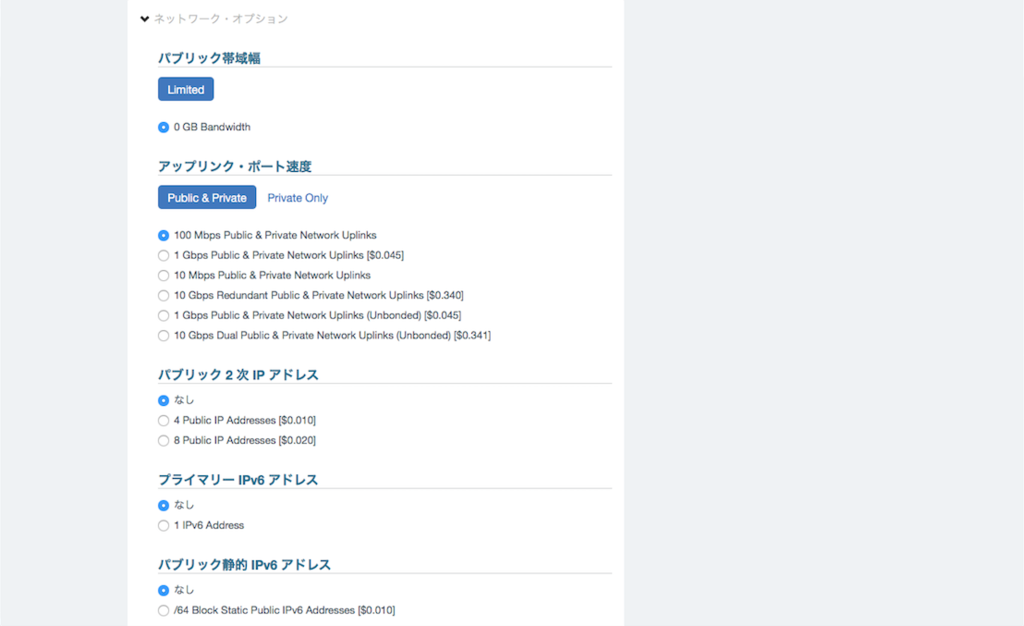Screen dimensions: 1024x626
Task: Select 10 Gbps Redundant Uplinks [$0.340] option
Action: click(x=163, y=296)
